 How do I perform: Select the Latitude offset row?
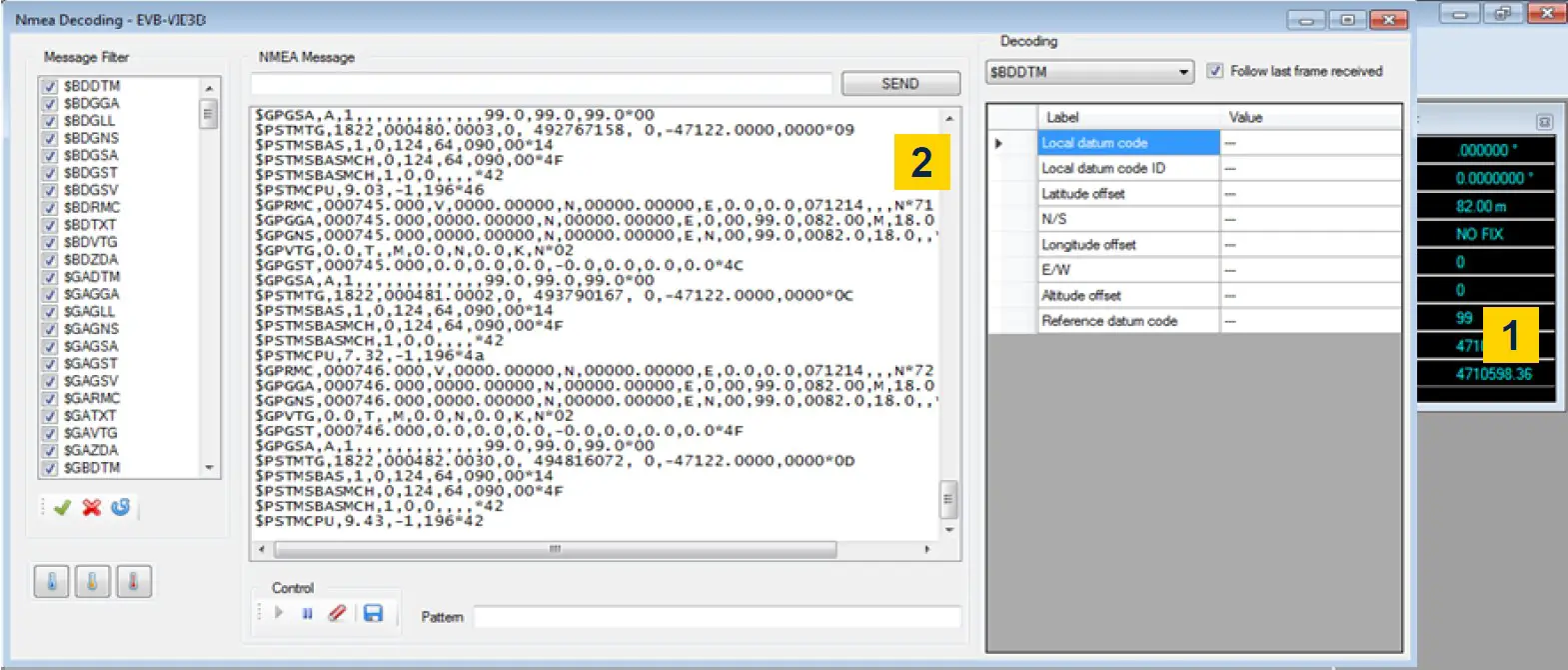click(x=1128, y=194)
